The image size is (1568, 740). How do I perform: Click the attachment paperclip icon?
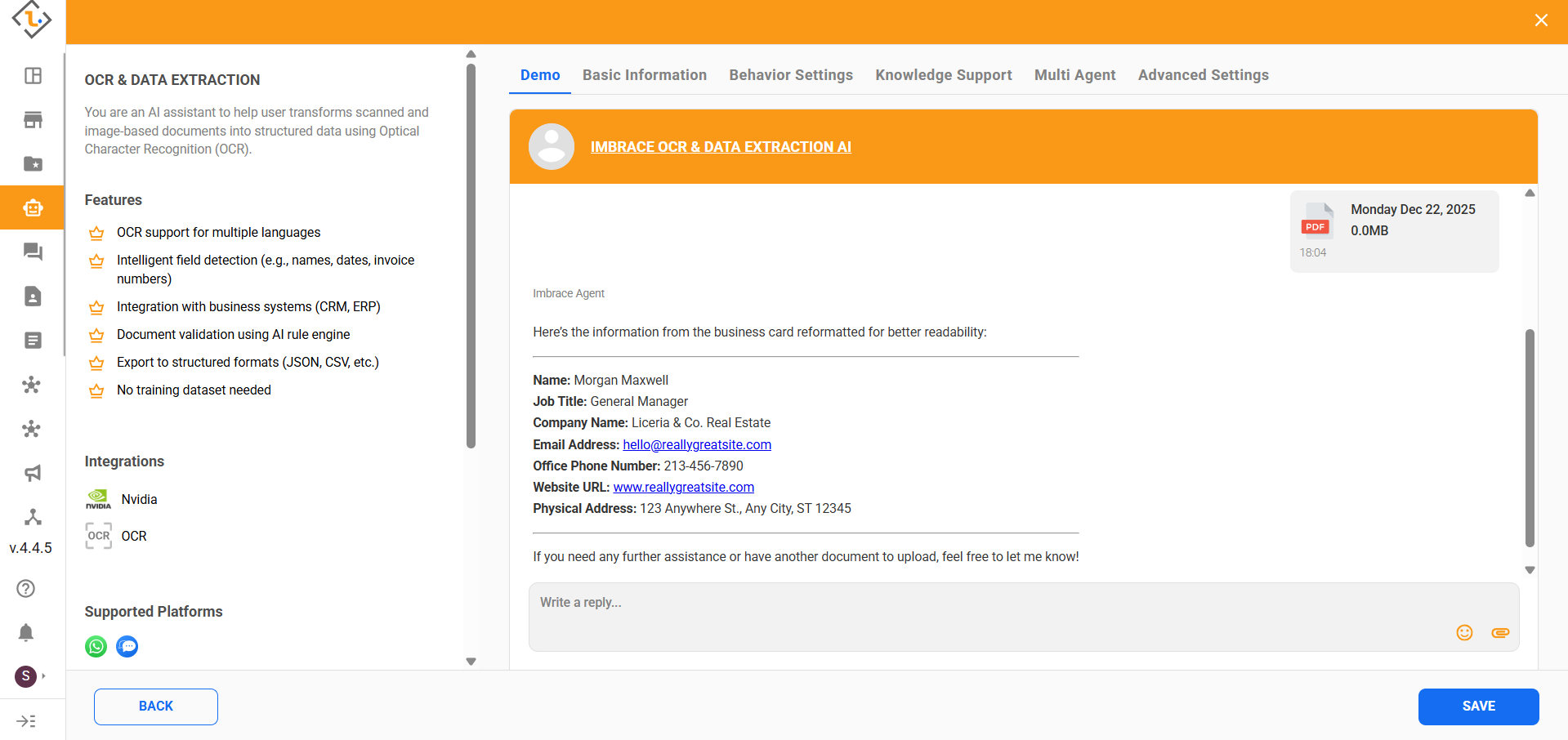1500,633
